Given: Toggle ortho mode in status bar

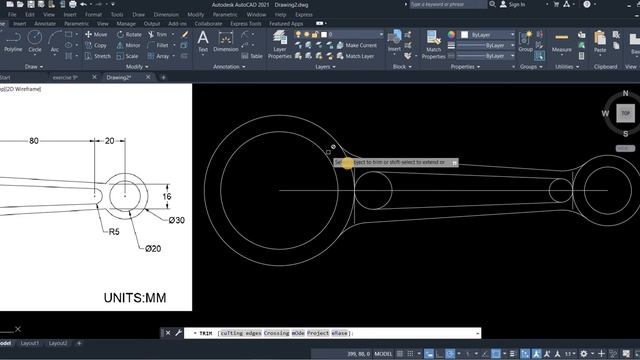Looking at the screenshot, I should pos(439,353).
